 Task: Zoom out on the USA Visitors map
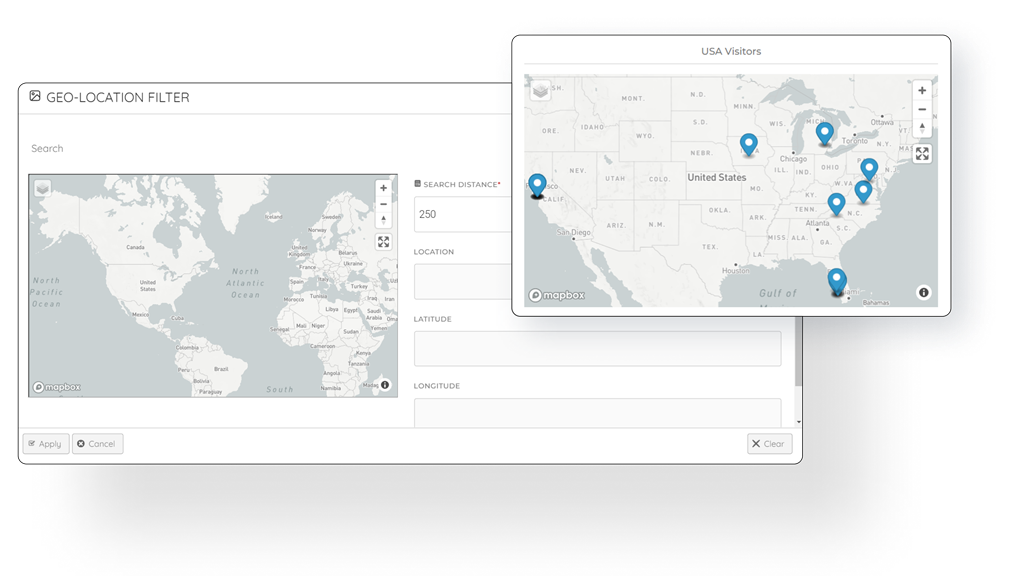[922, 109]
